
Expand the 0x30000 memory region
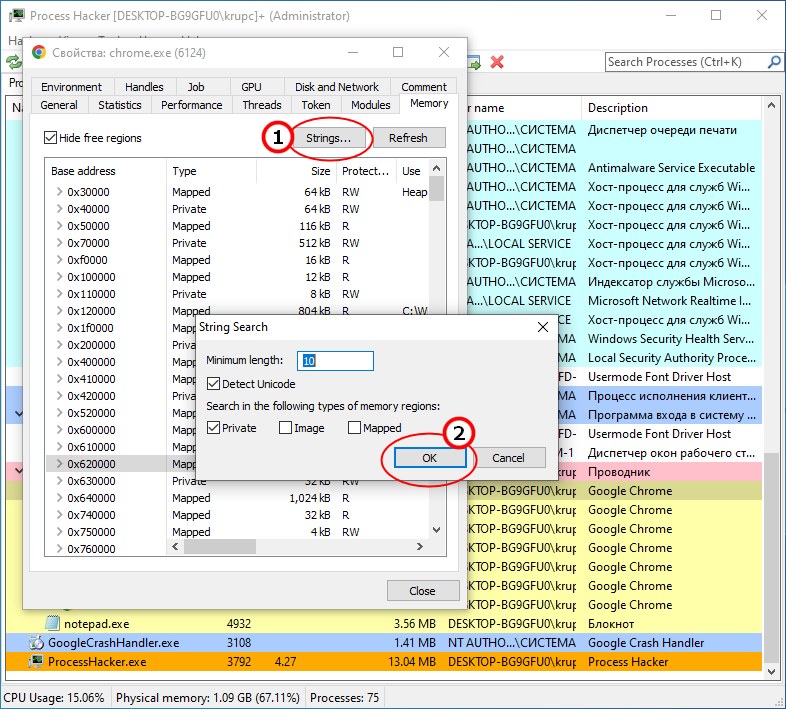[x=59, y=192]
